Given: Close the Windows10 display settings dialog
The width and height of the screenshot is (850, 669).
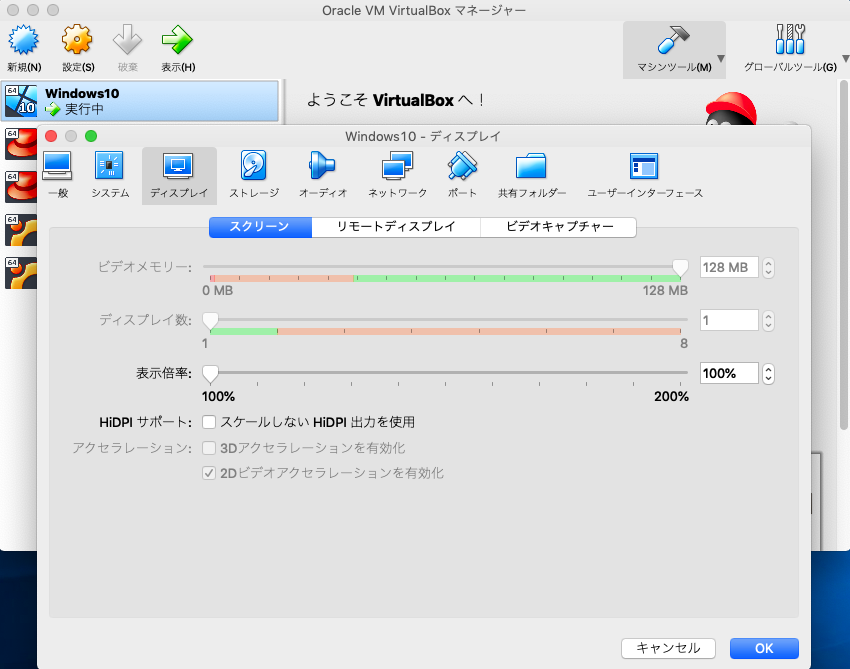Looking at the screenshot, I should click(51, 136).
